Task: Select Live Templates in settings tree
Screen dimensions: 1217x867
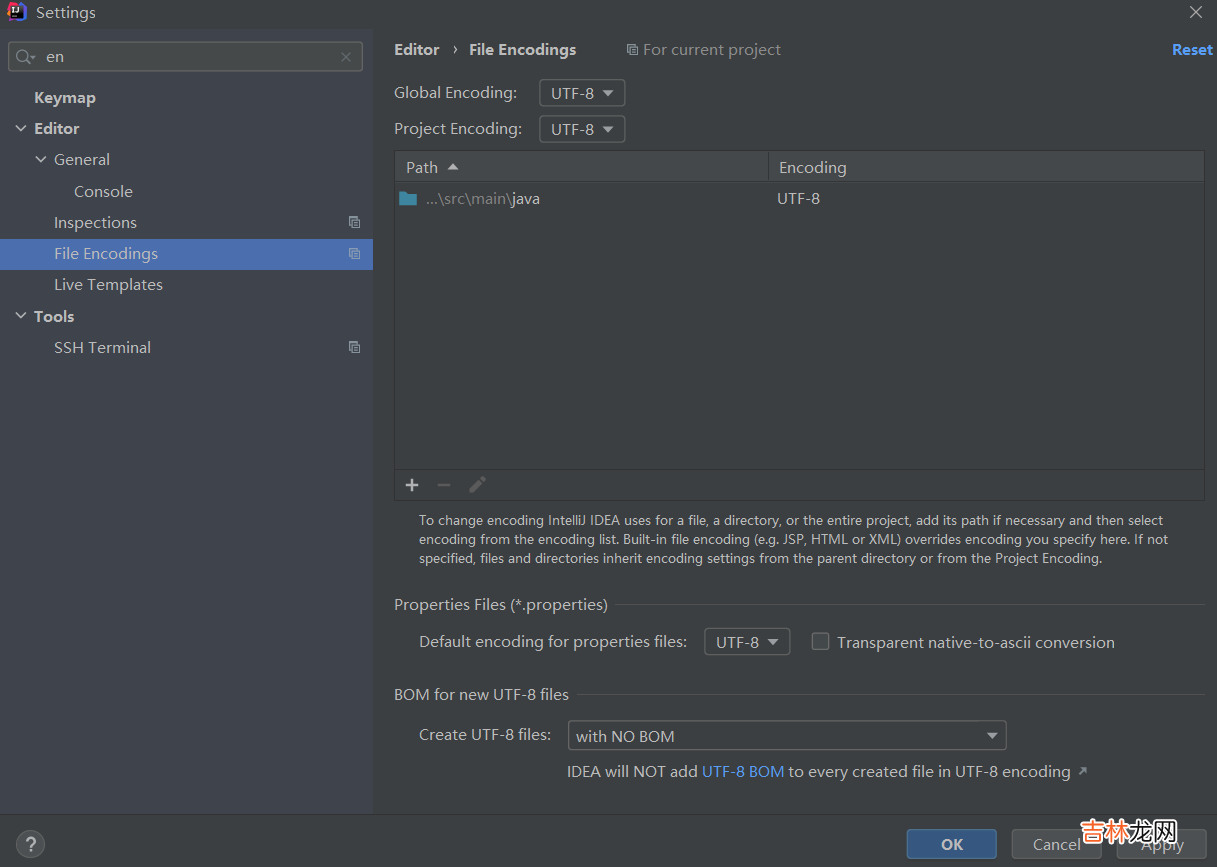Action: pos(108,285)
